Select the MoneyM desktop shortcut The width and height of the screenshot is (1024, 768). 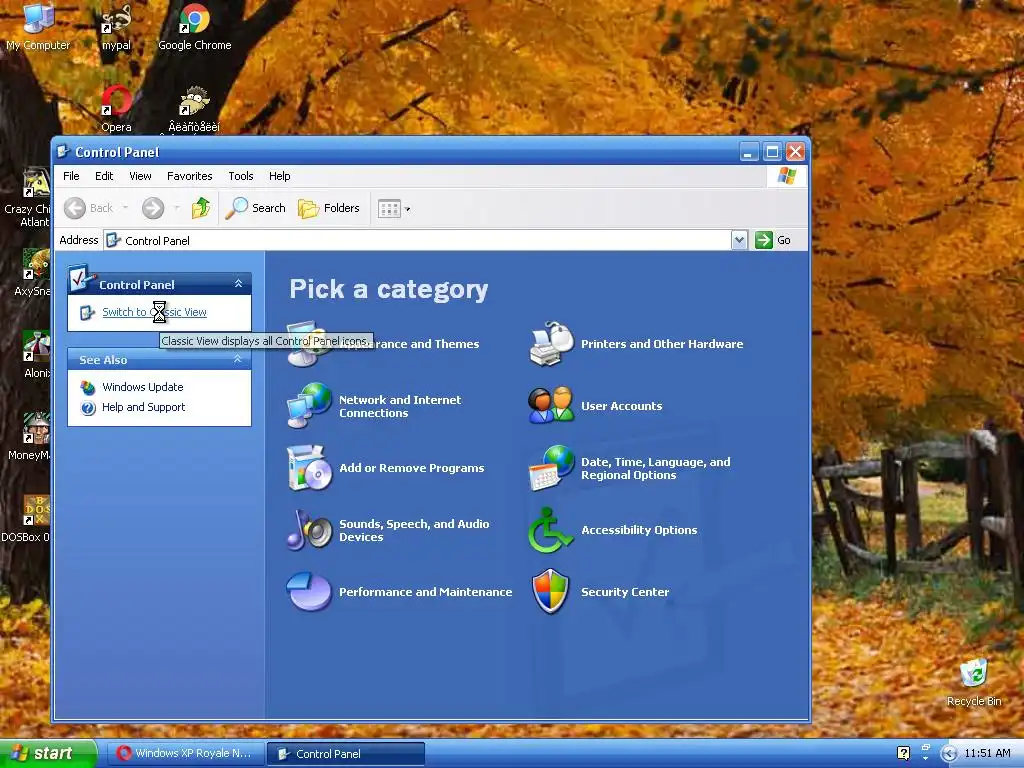tap(29, 437)
